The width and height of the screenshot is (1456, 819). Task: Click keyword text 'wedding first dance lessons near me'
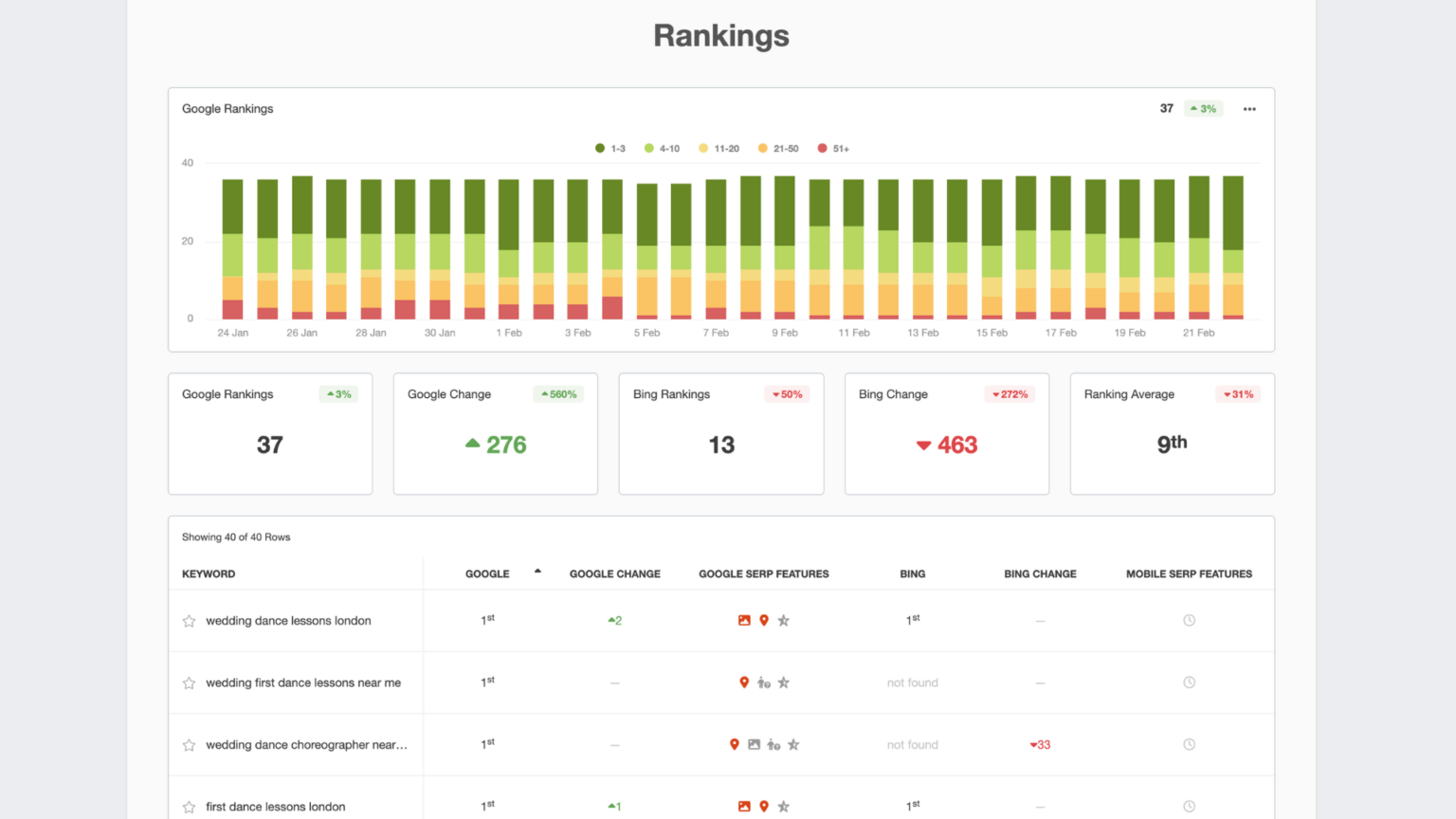(x=303, y=682)
